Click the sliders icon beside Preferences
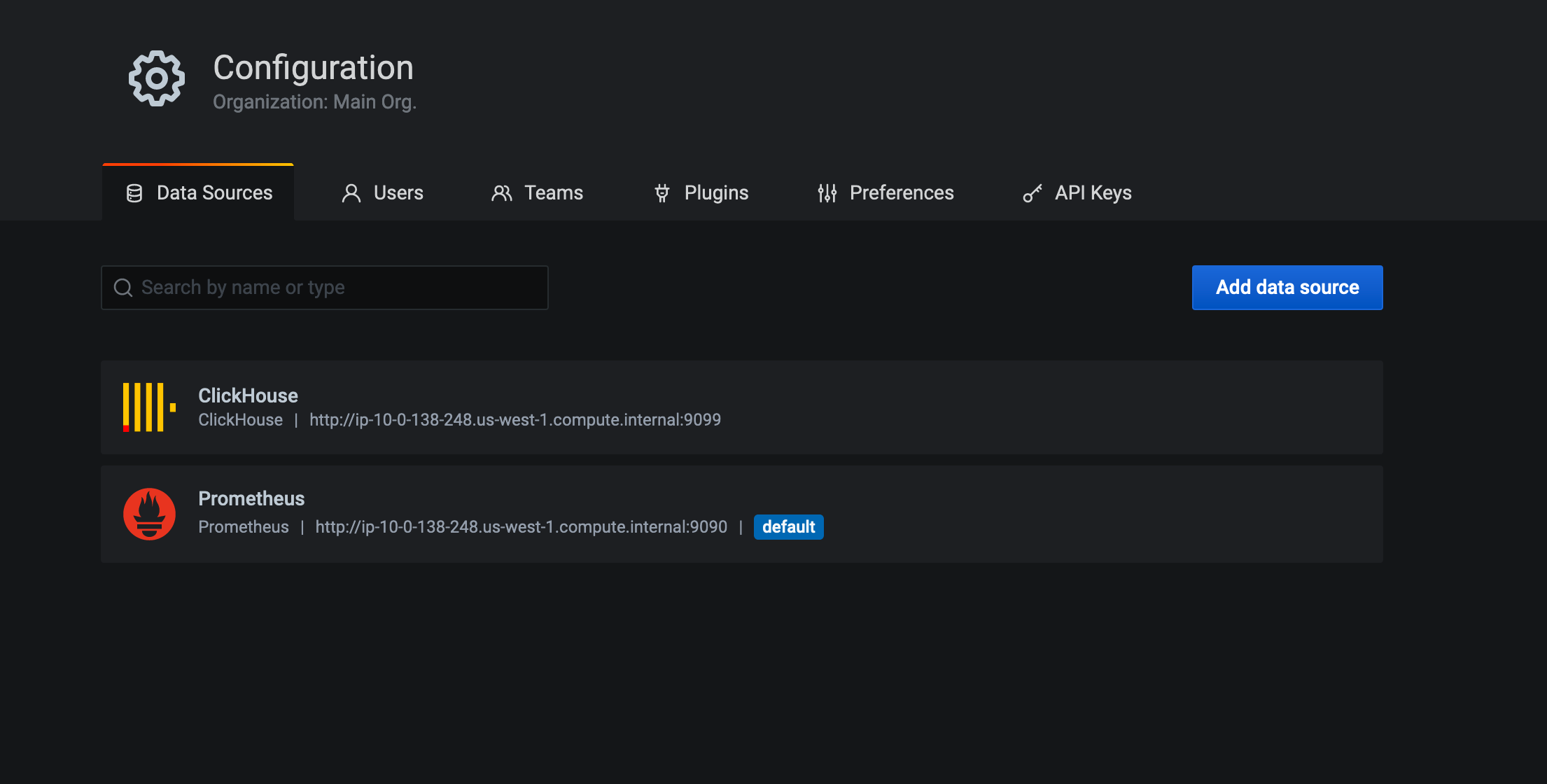This screenshot has height=784, width=1547. coord(827,193)
